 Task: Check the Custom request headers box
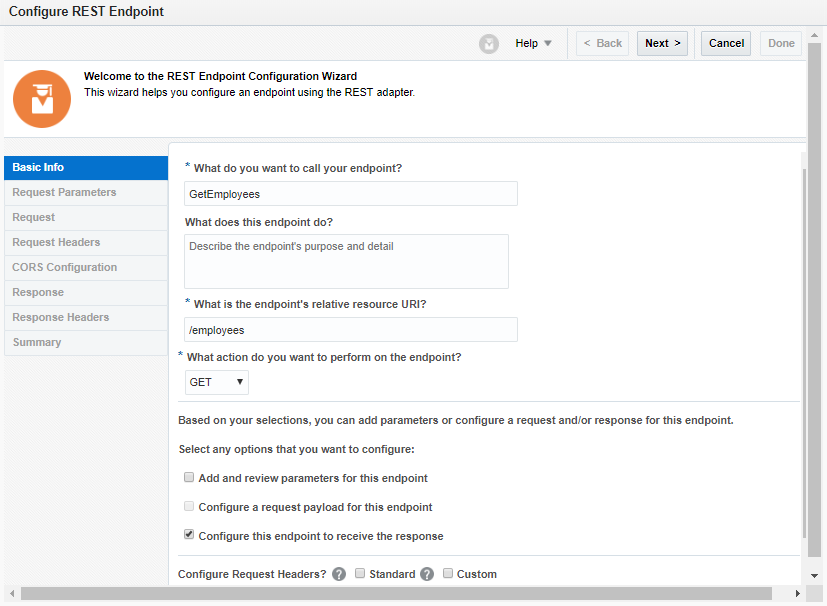448,574
